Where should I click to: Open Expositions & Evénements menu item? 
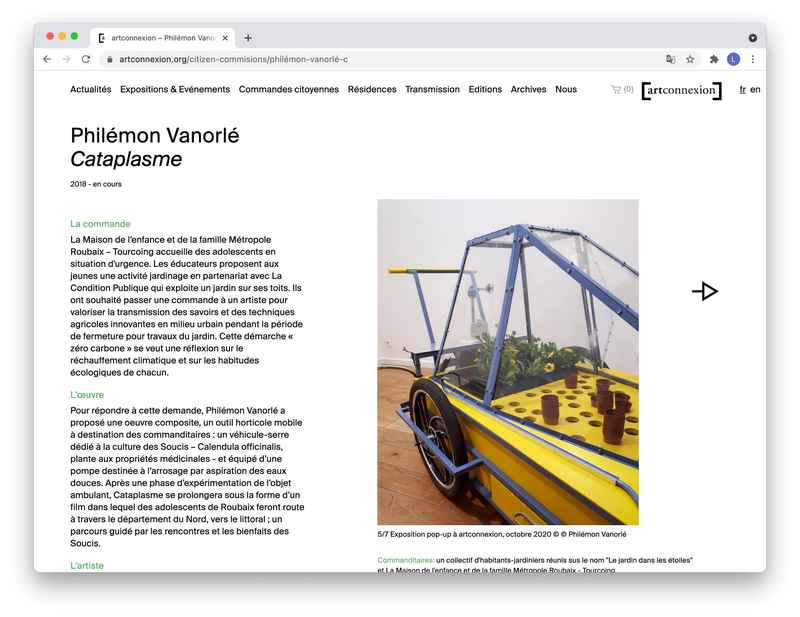tap(175, 89)
